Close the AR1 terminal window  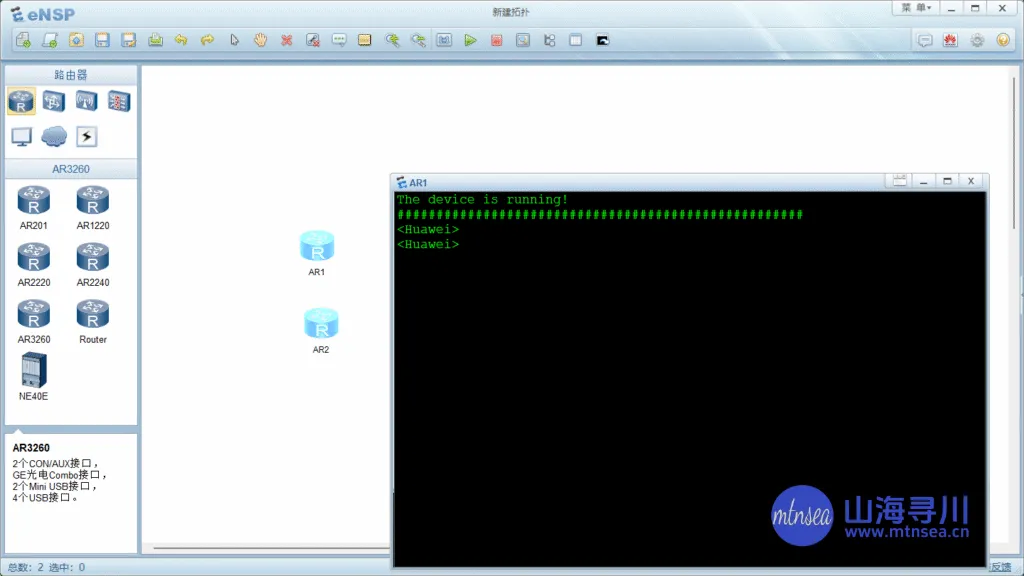[x=970, y=181]
